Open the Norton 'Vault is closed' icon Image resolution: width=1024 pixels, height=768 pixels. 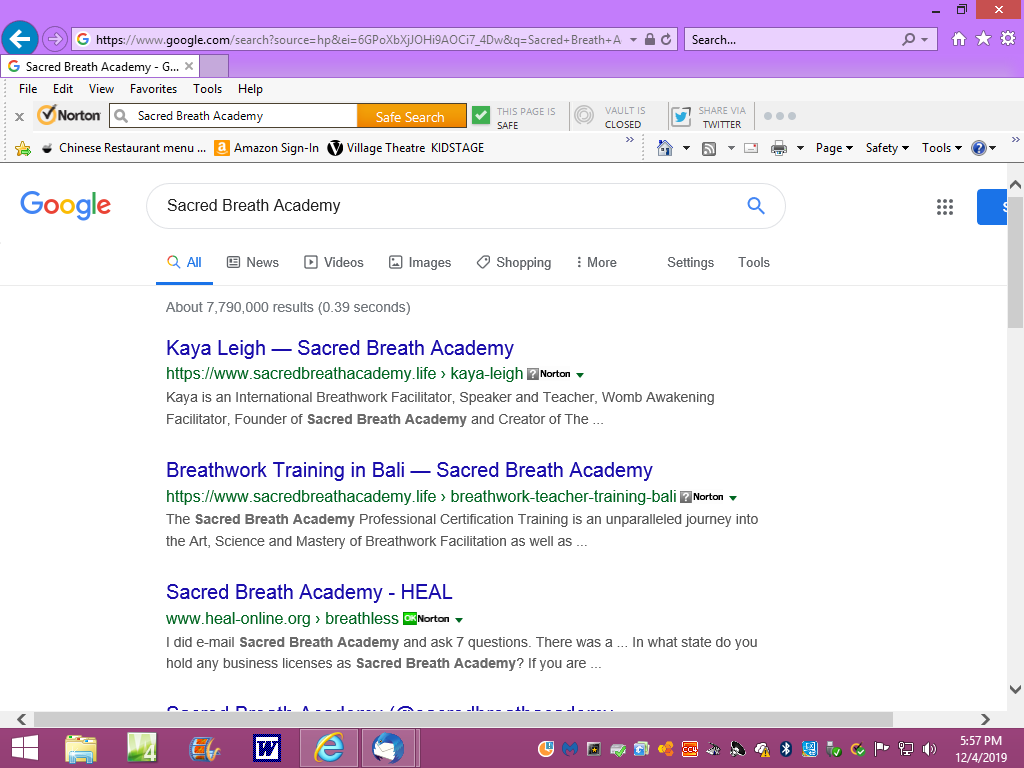coord(584,116)
